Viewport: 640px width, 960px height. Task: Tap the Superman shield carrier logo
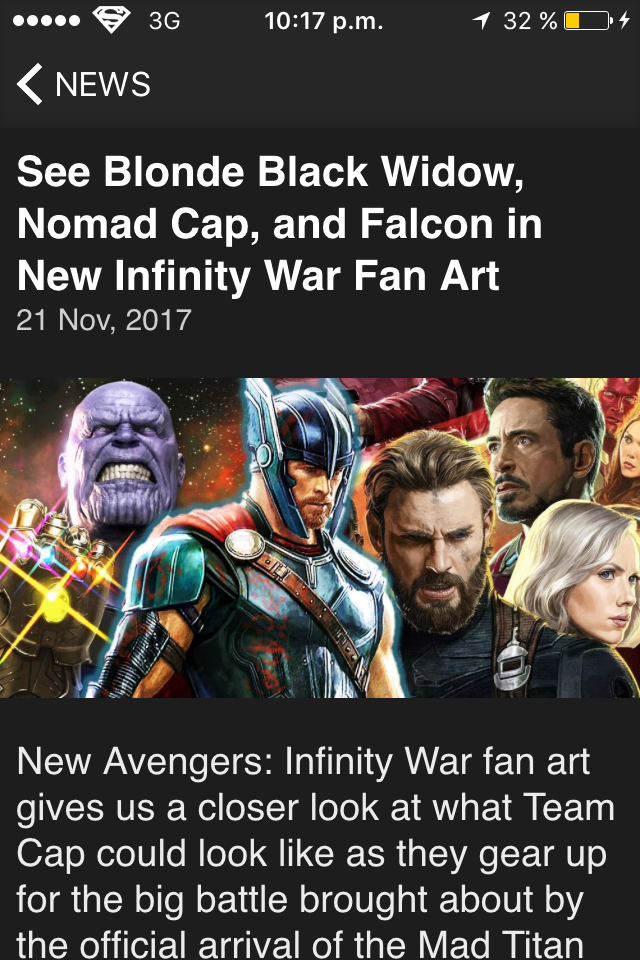pos(111,20)
